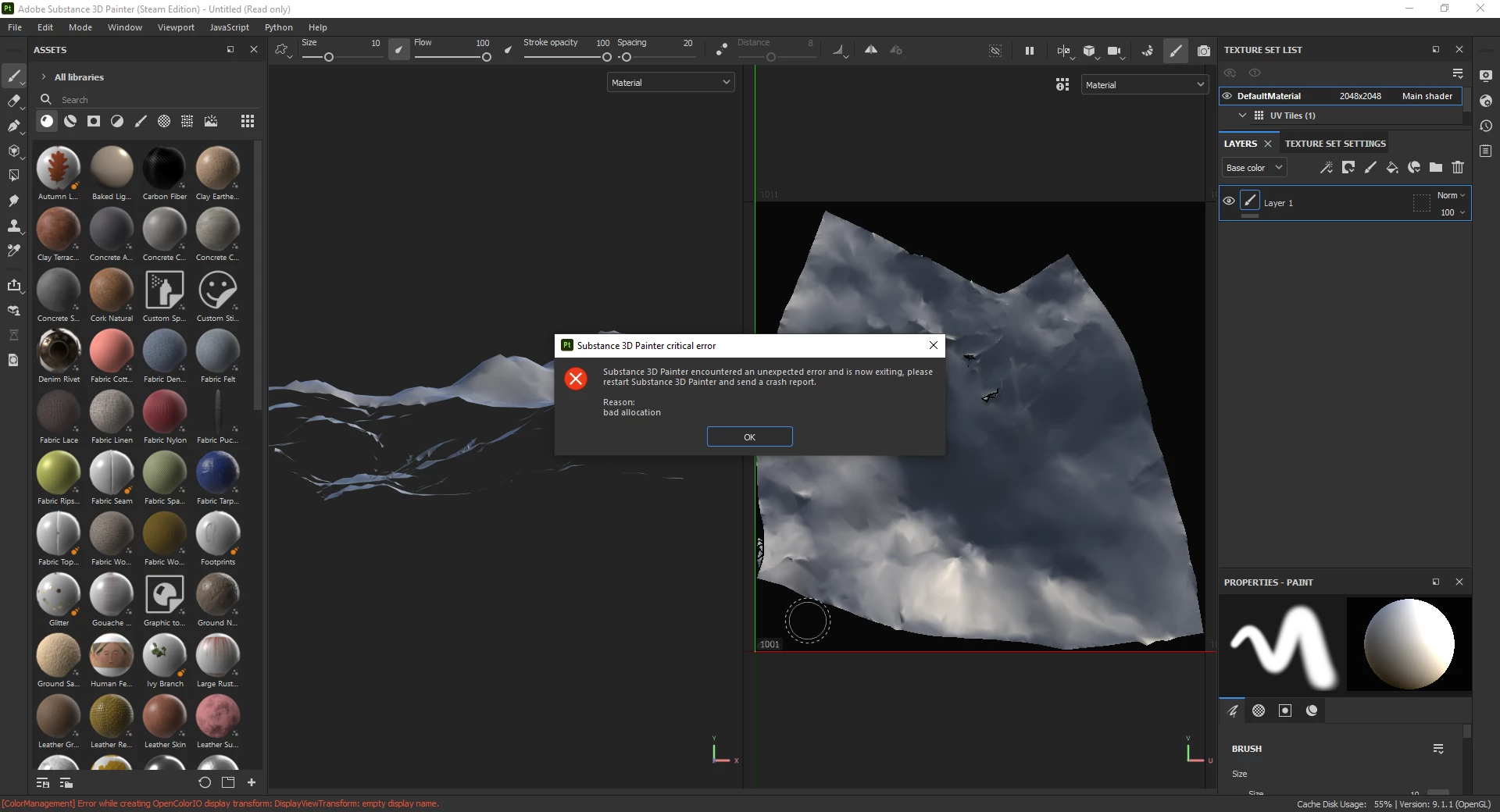Image resolution: width=1500 pixels, height=812 pixels.
Task: Toggle the Brushes filter in Assets
Action: tap(141, 121)
